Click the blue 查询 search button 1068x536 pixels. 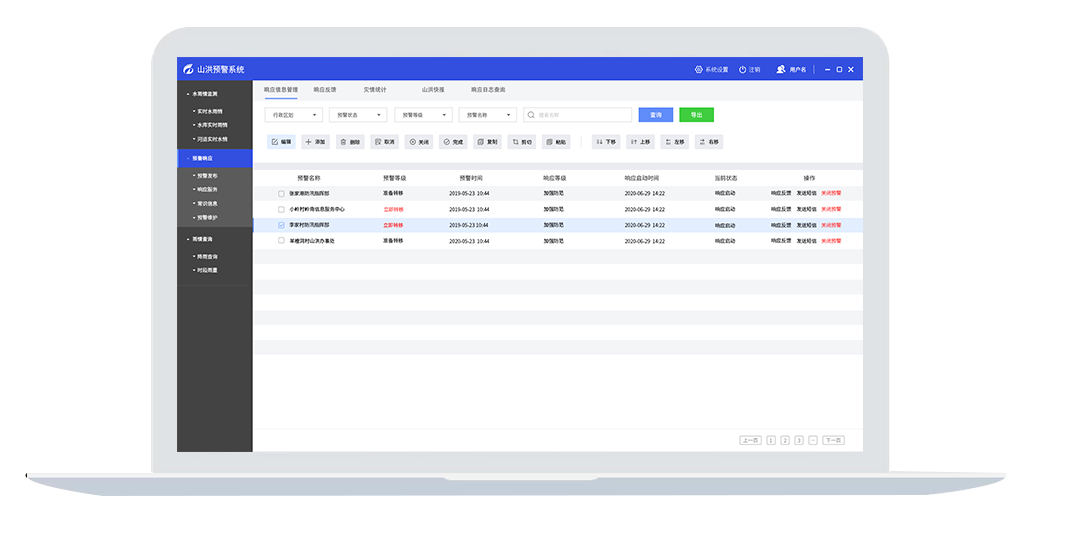(x=655, y=115)
